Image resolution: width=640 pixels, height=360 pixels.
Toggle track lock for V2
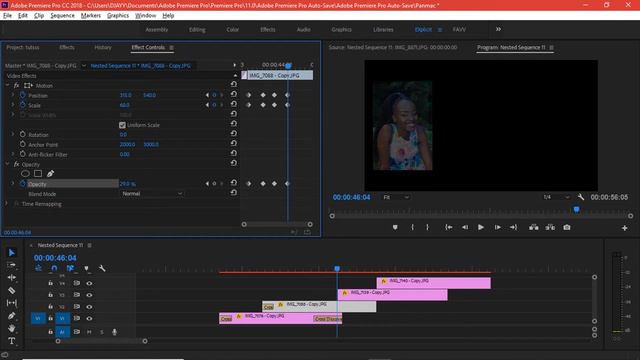click(x=50, y=307)
